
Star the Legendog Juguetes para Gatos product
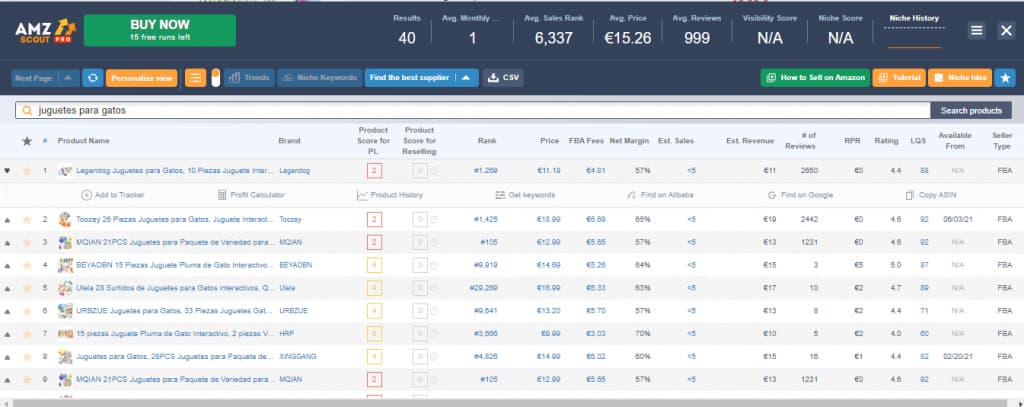(x=27, y=171)
